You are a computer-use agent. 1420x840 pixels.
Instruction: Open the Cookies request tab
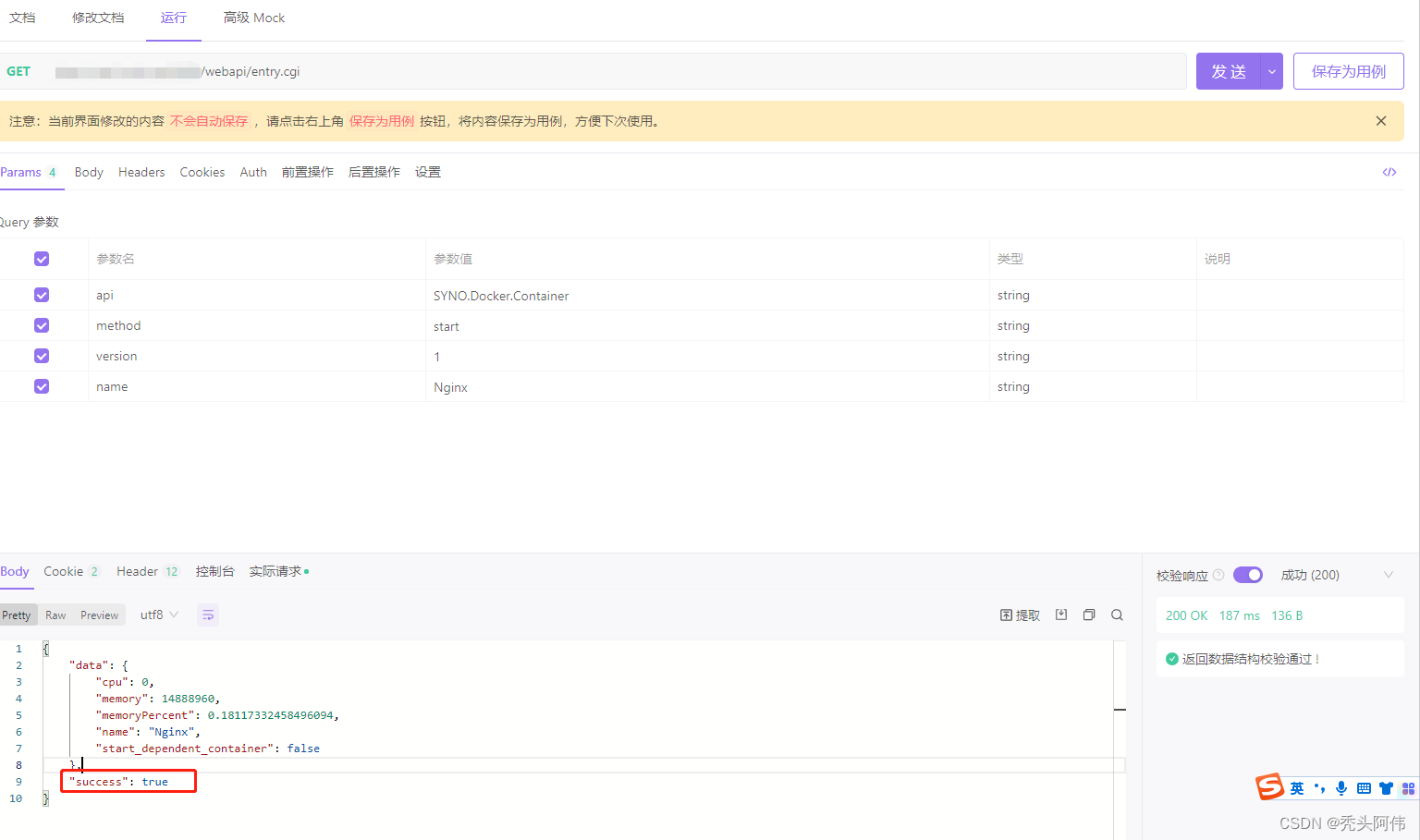click(202, 172)
